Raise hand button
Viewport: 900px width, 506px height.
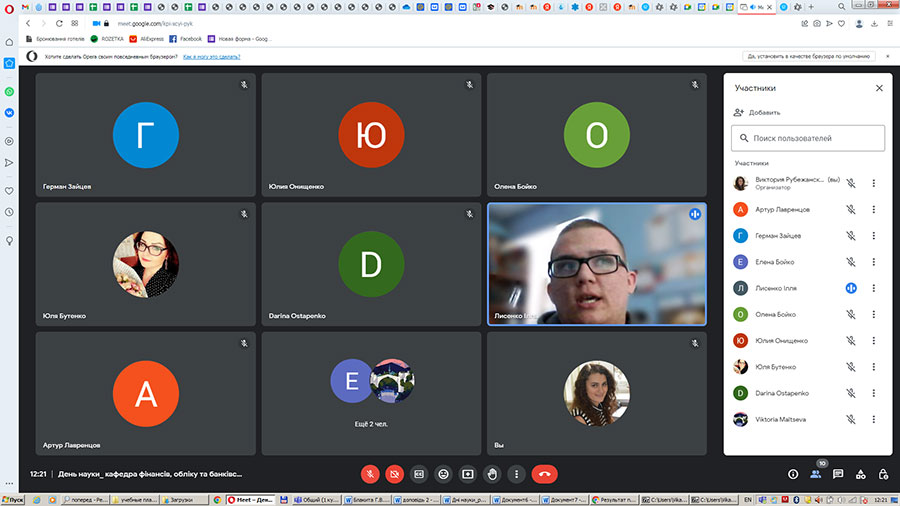click(492, 474)
